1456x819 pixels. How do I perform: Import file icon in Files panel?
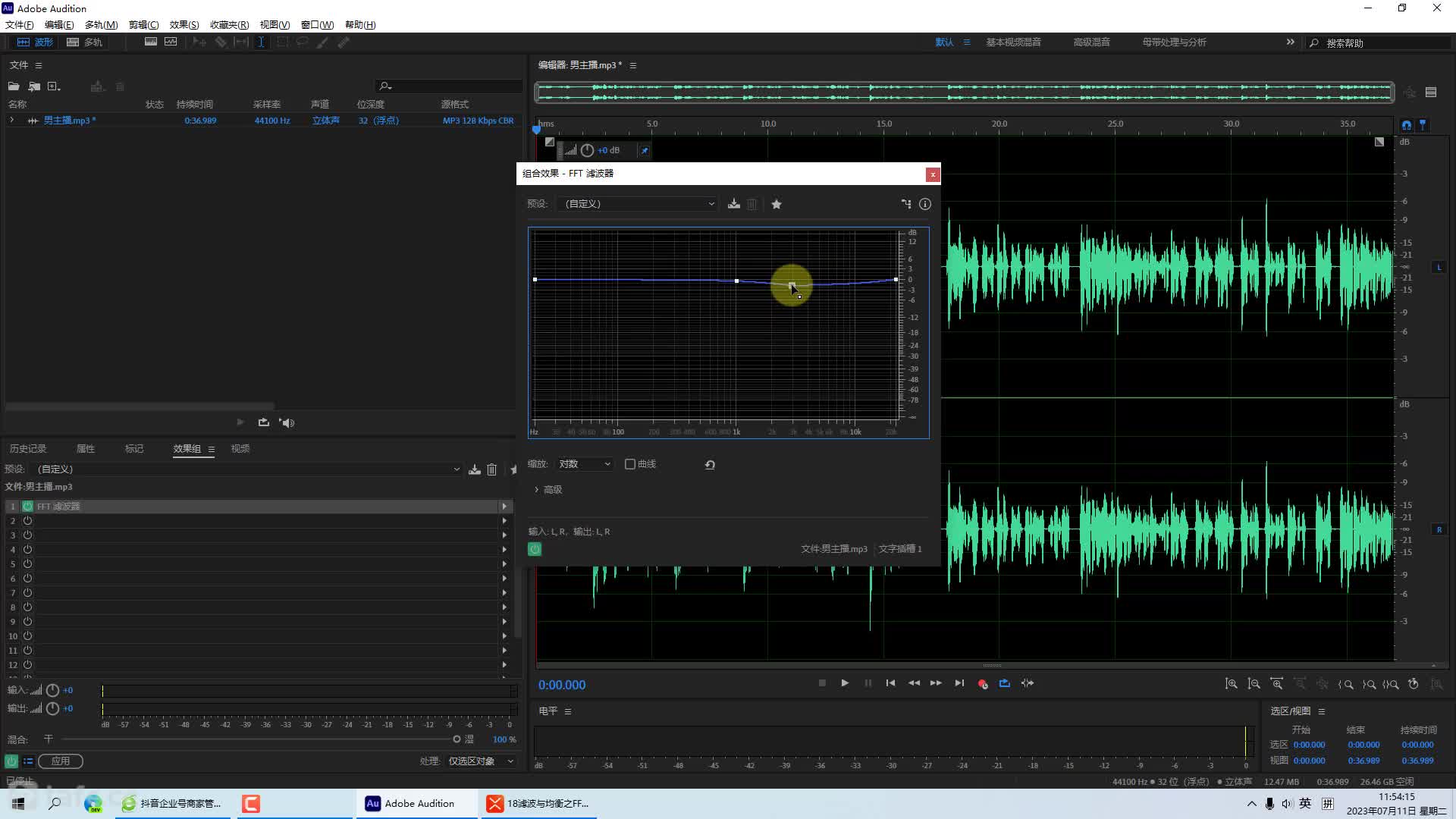pyautogui.click(x=34, y=86)
